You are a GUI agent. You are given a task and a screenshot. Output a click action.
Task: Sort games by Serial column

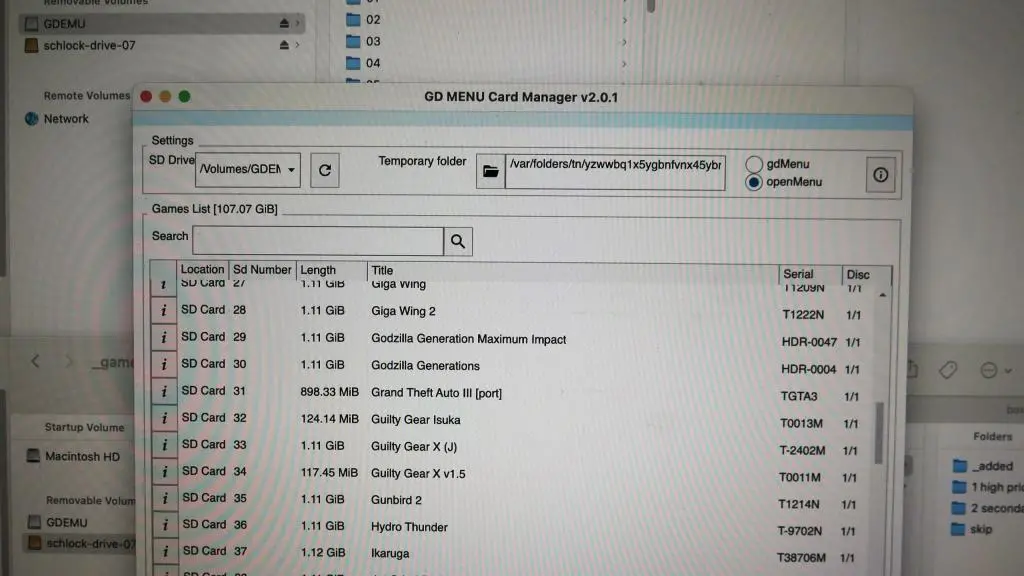coord(810,274)
